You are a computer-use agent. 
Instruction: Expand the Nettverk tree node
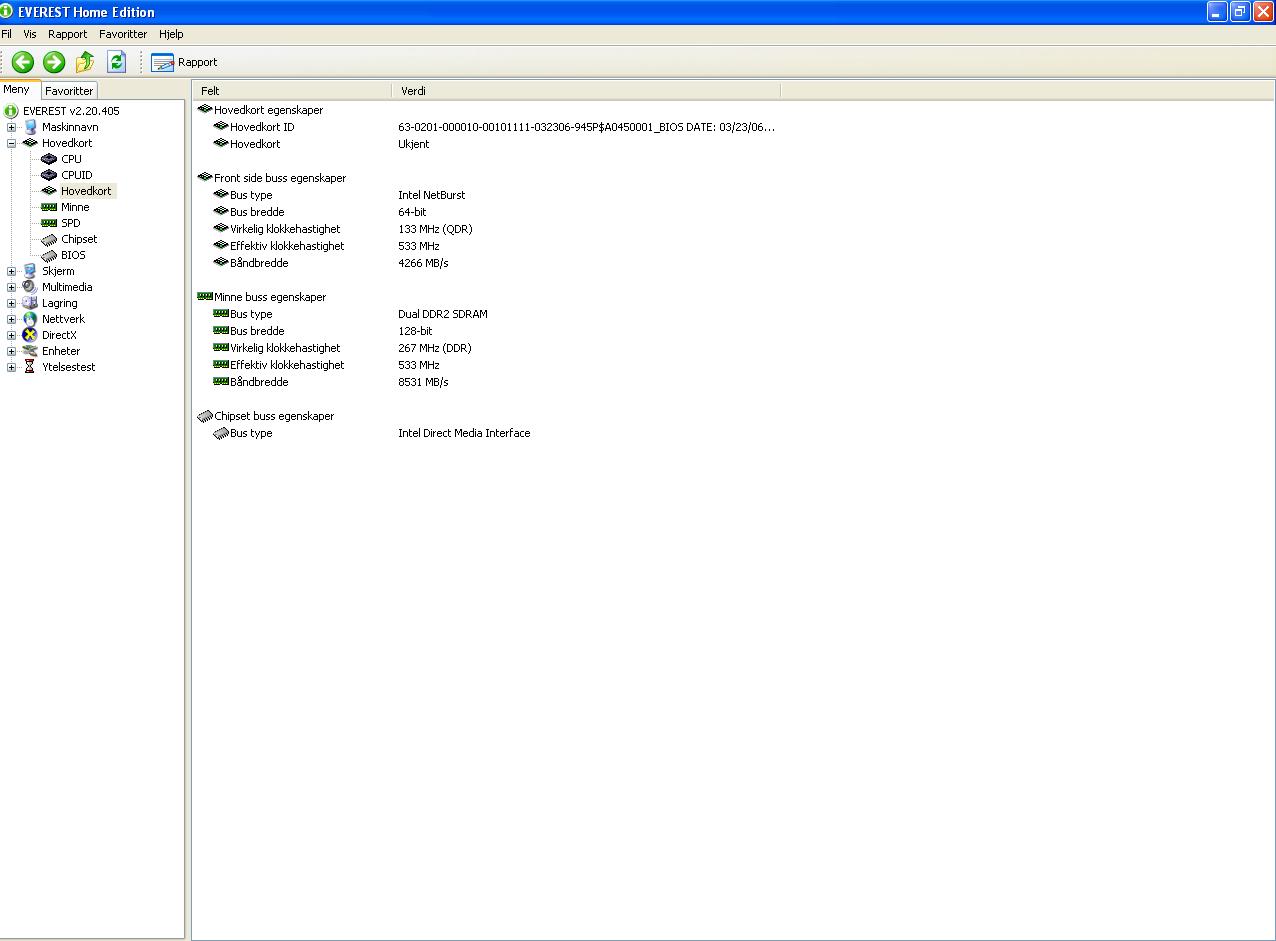pyautogui.click(x=11, y=319)
